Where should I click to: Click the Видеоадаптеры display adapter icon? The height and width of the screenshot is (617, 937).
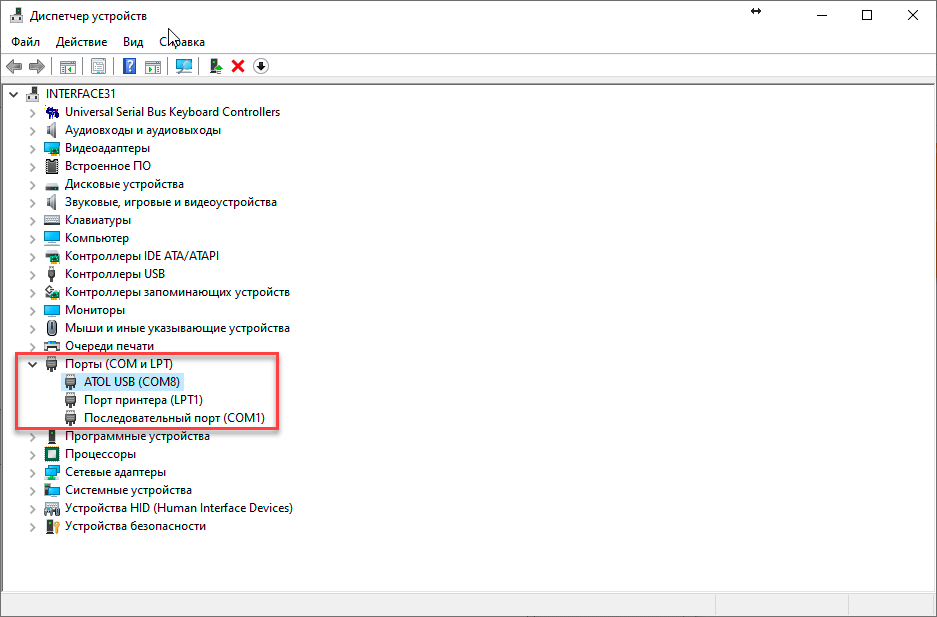(53, 148)
